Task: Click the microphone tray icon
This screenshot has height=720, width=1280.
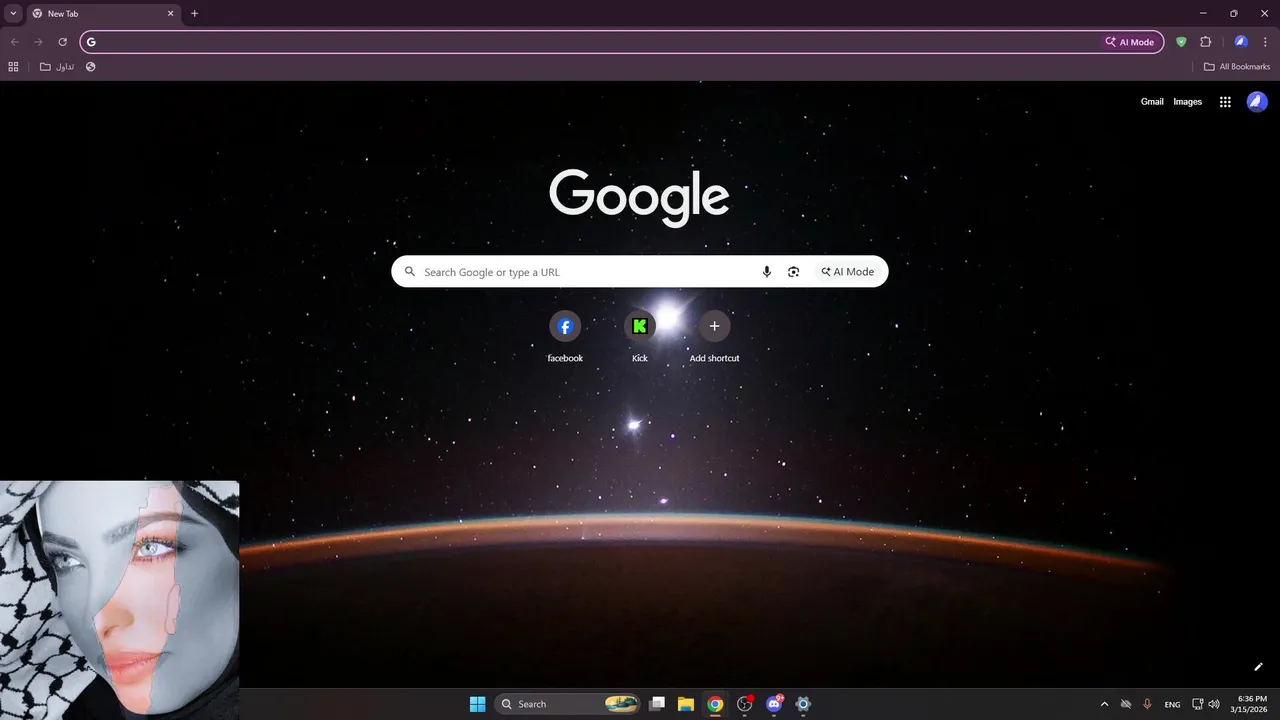Action: click(1148, 704)
